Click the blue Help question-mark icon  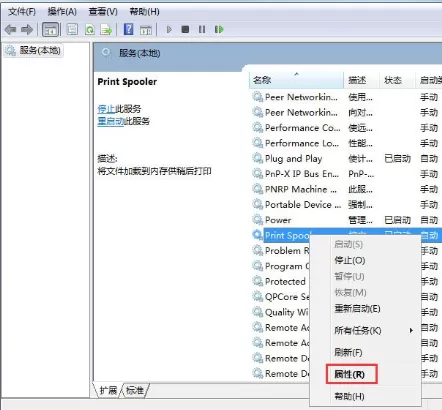128,29
